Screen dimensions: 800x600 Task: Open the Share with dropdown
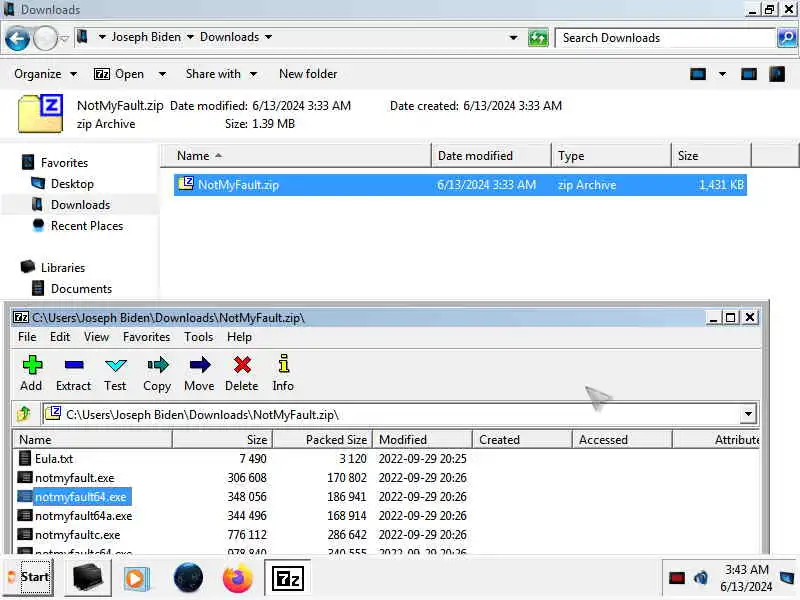(221, 74)
